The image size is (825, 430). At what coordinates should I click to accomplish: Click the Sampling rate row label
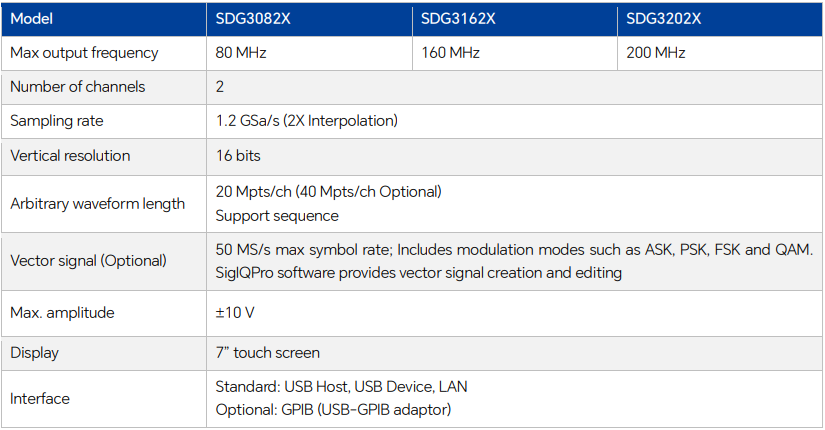coord(57,121)
